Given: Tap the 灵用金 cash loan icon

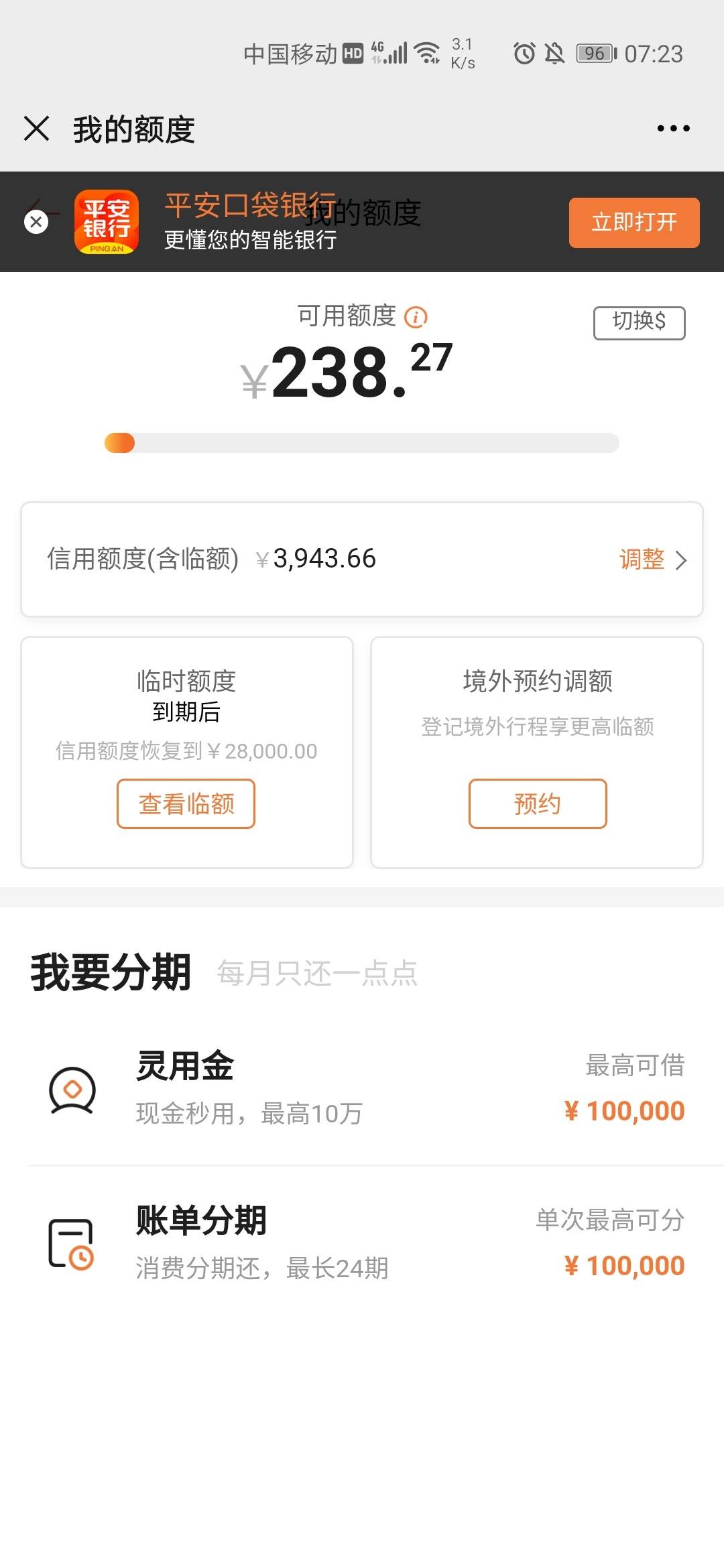Looking at the screenshot, I should [72, 1090].
